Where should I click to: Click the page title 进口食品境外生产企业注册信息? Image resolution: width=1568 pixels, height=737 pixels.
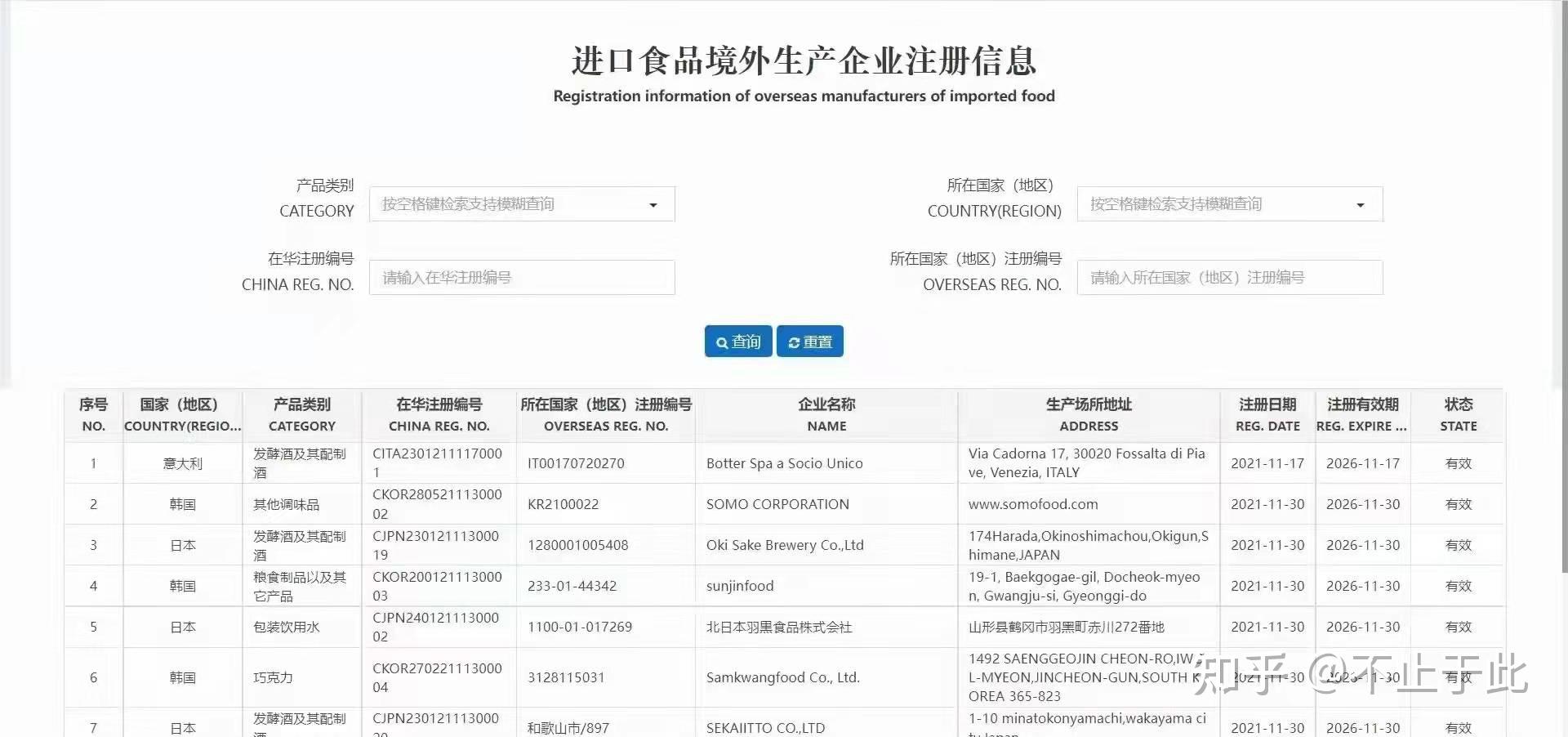pos(803,60)
